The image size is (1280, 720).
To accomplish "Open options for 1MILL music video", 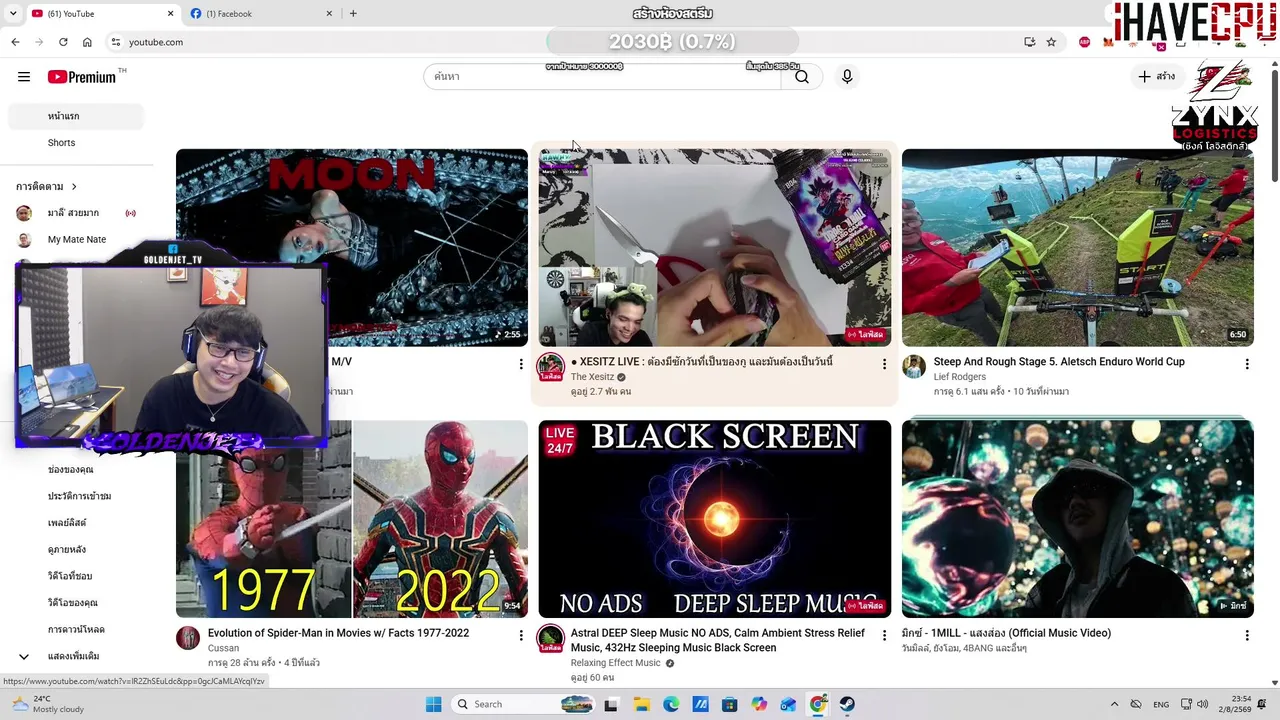I will point(1246,635).
